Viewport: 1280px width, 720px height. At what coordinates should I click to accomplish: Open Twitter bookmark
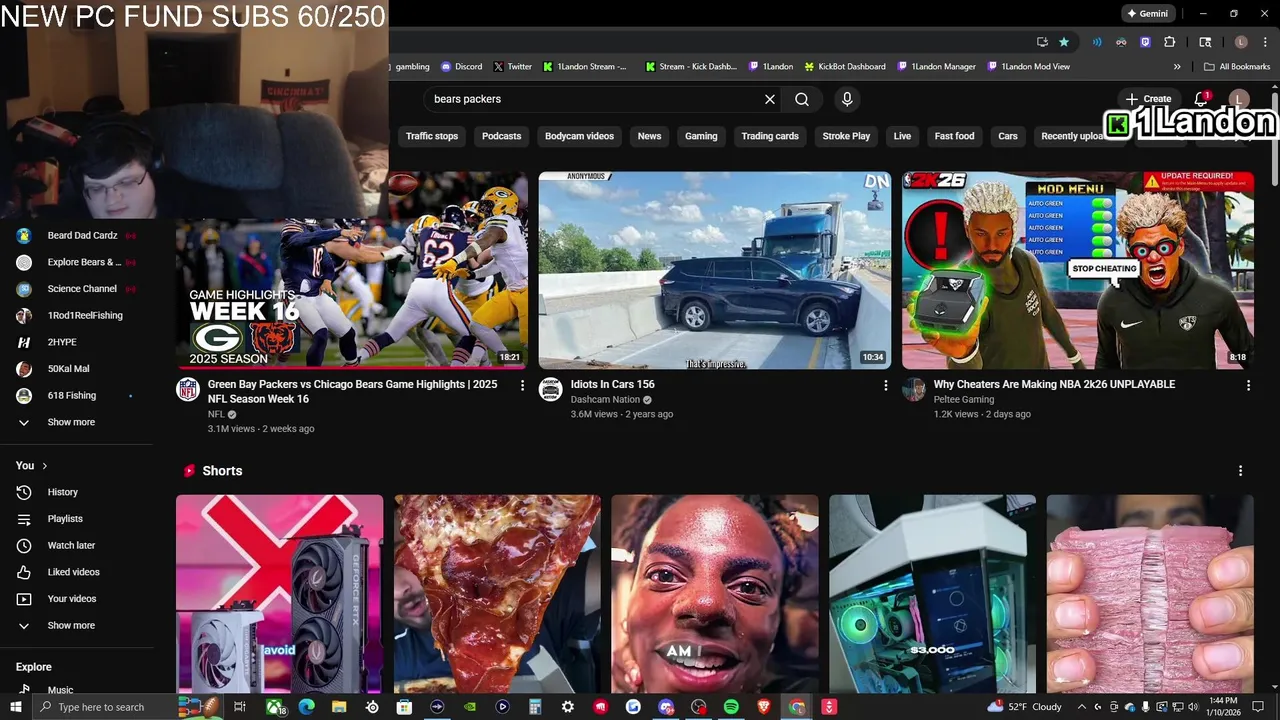[x=512, y=67]
